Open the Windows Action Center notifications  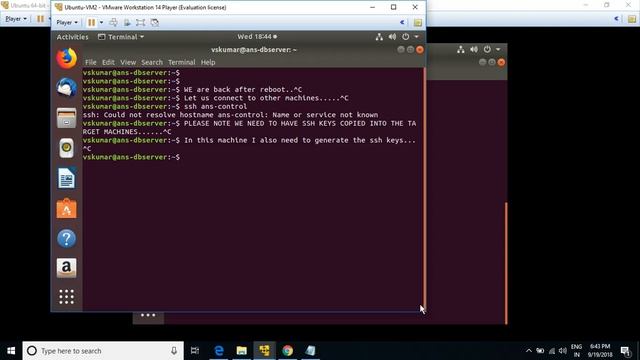625,351
